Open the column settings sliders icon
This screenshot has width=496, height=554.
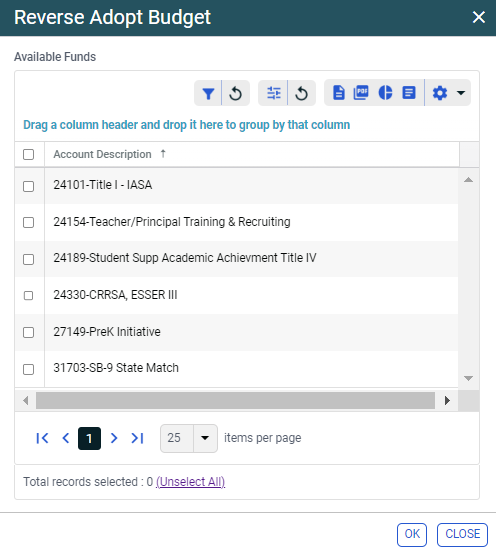(273, 93)
